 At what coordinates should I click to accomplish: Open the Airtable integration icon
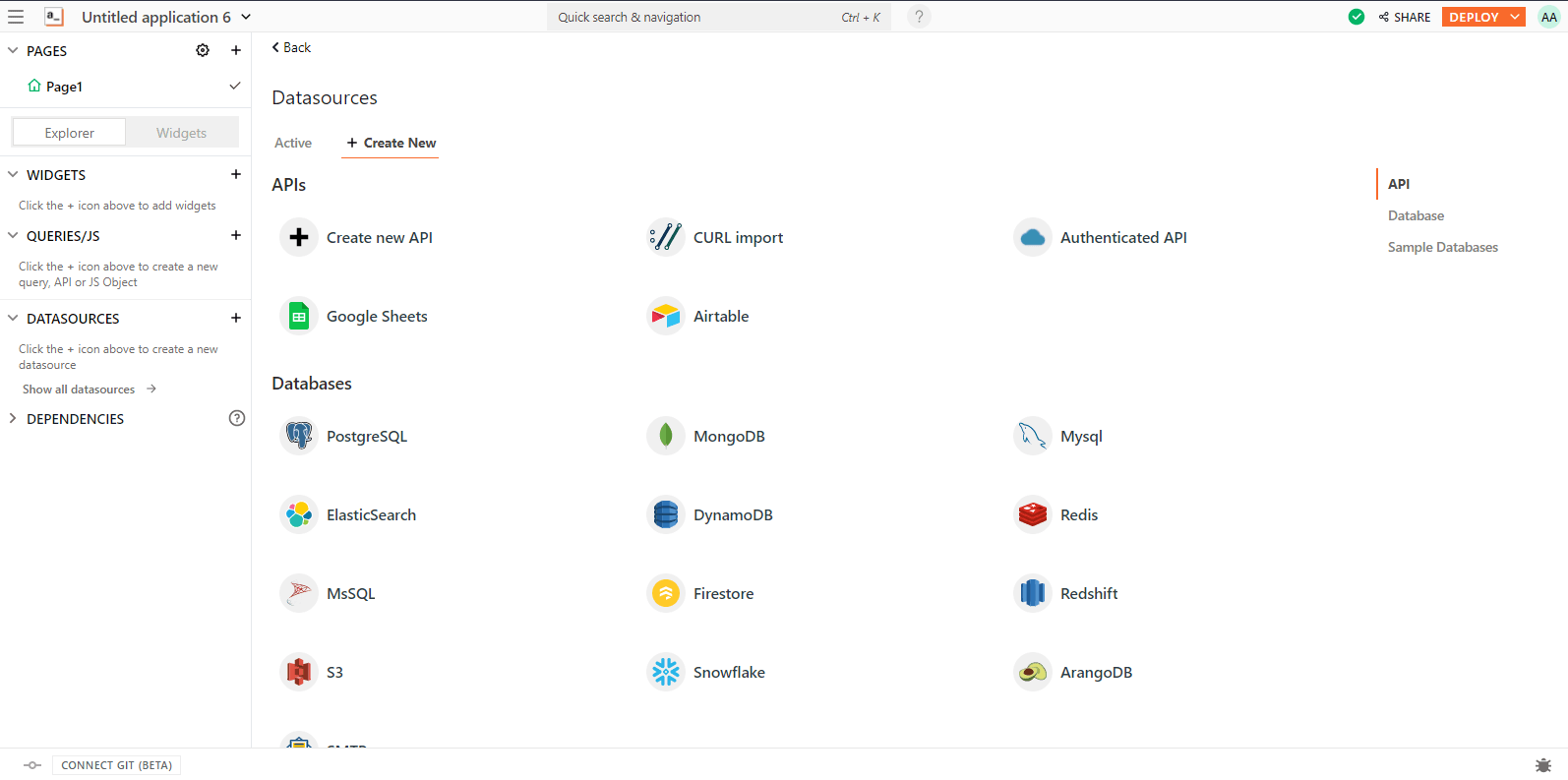[666, 316]
